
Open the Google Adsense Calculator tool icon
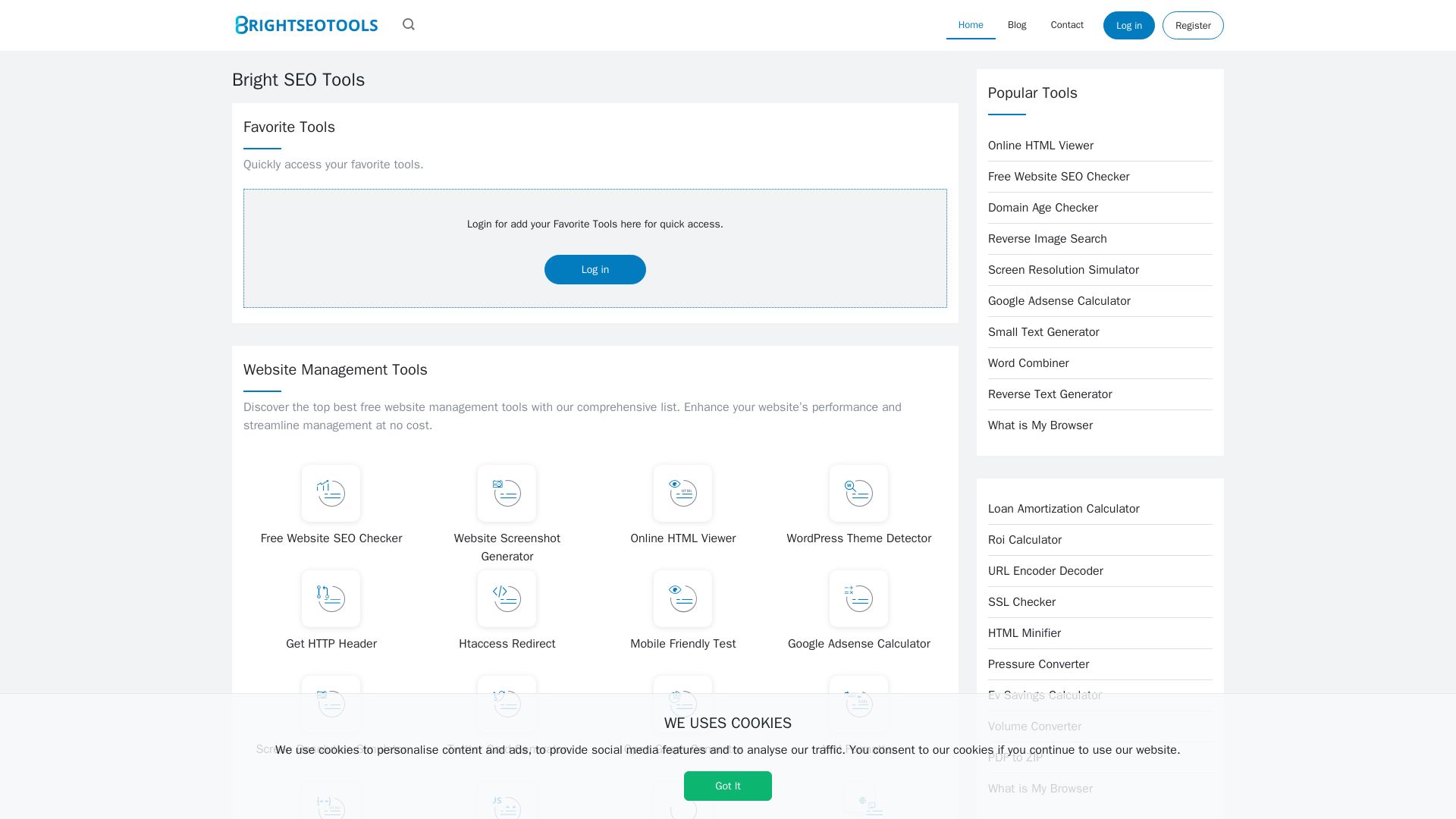pyautogui.click(x=858, y=598)
